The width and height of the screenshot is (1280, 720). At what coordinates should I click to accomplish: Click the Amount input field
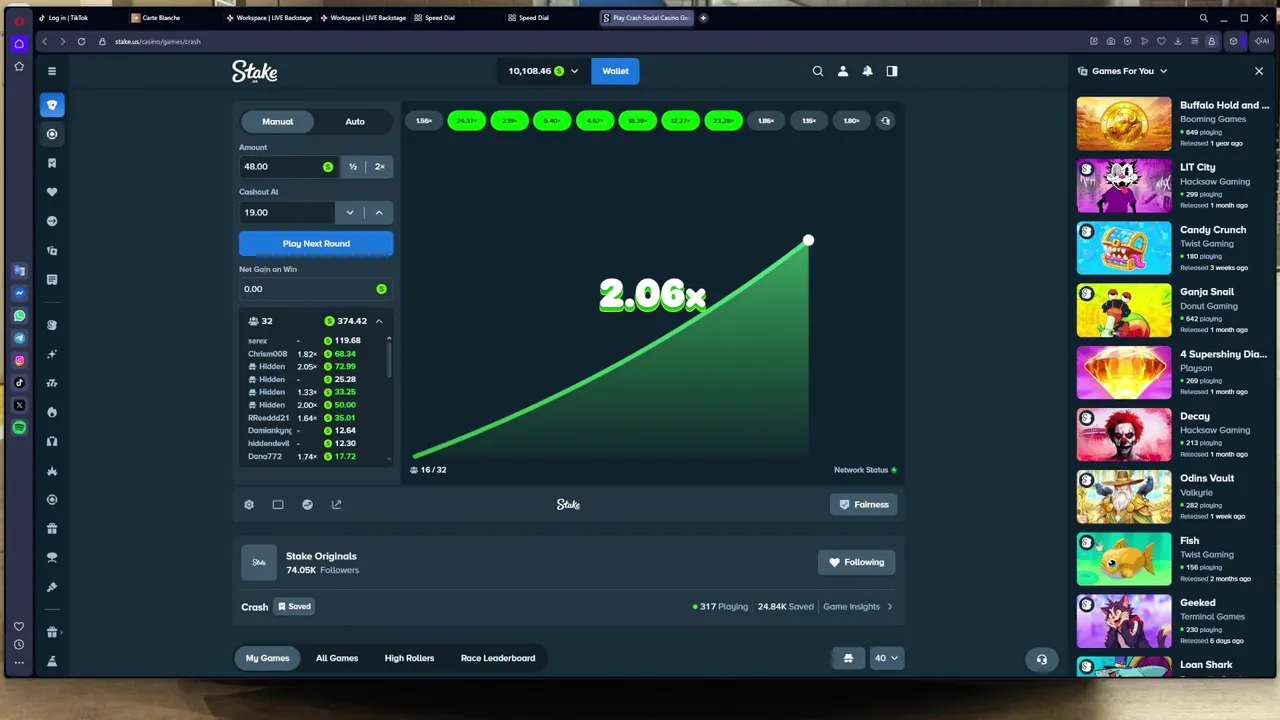point(288,167)
